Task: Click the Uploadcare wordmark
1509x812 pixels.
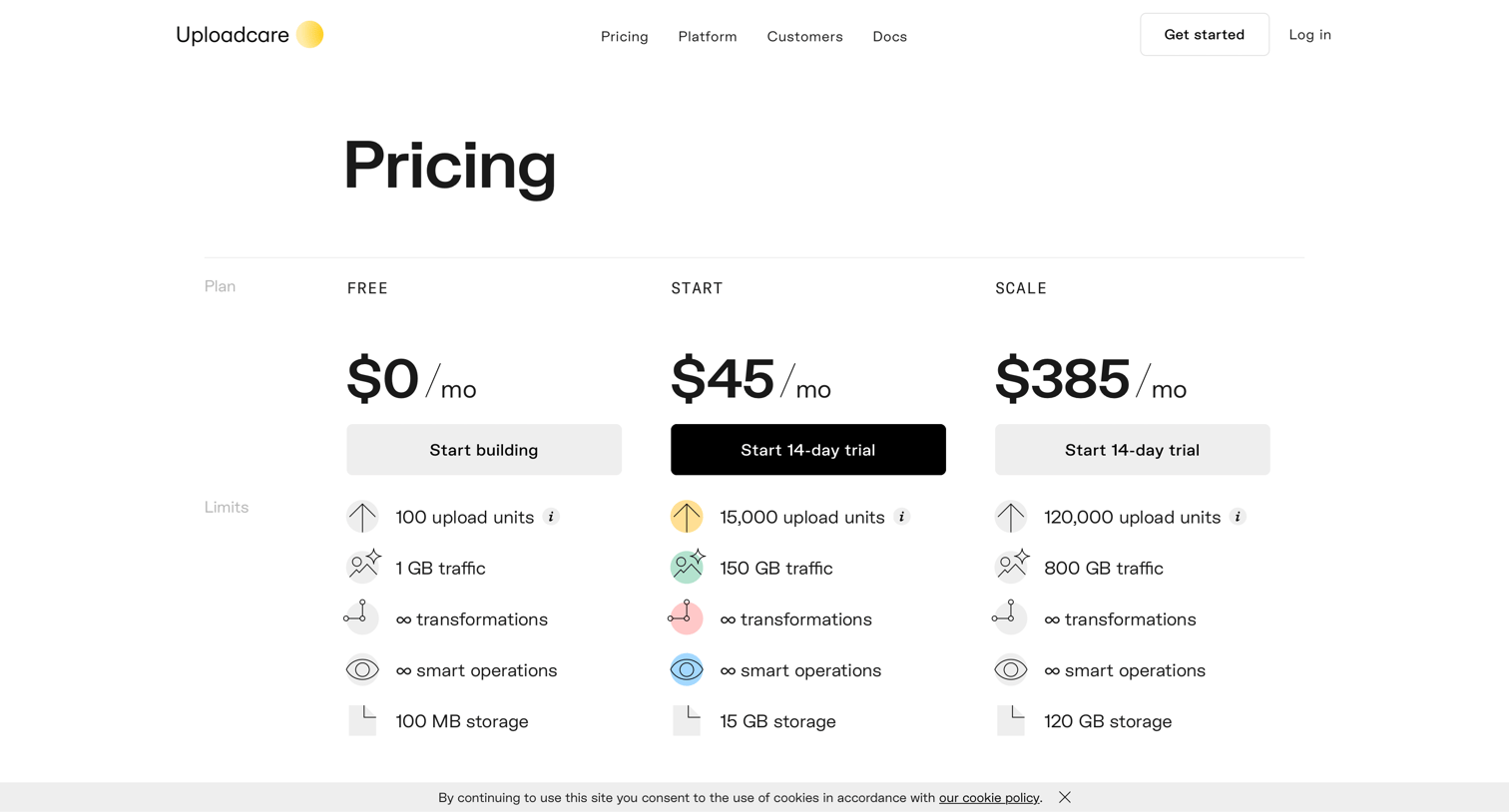Action: [233, 35]
